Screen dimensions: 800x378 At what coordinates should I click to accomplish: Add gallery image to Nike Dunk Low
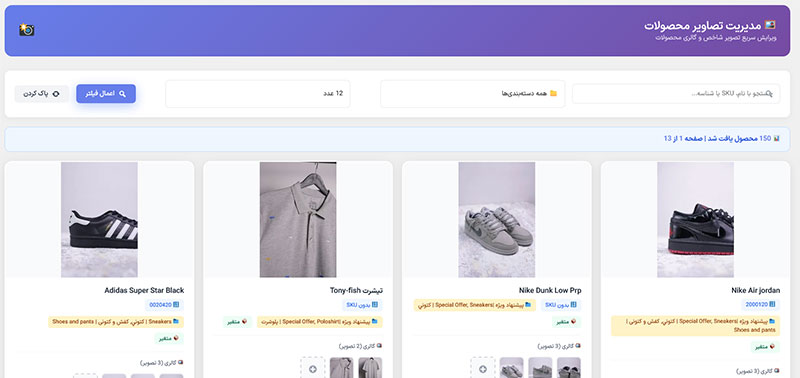pos(483,368)
